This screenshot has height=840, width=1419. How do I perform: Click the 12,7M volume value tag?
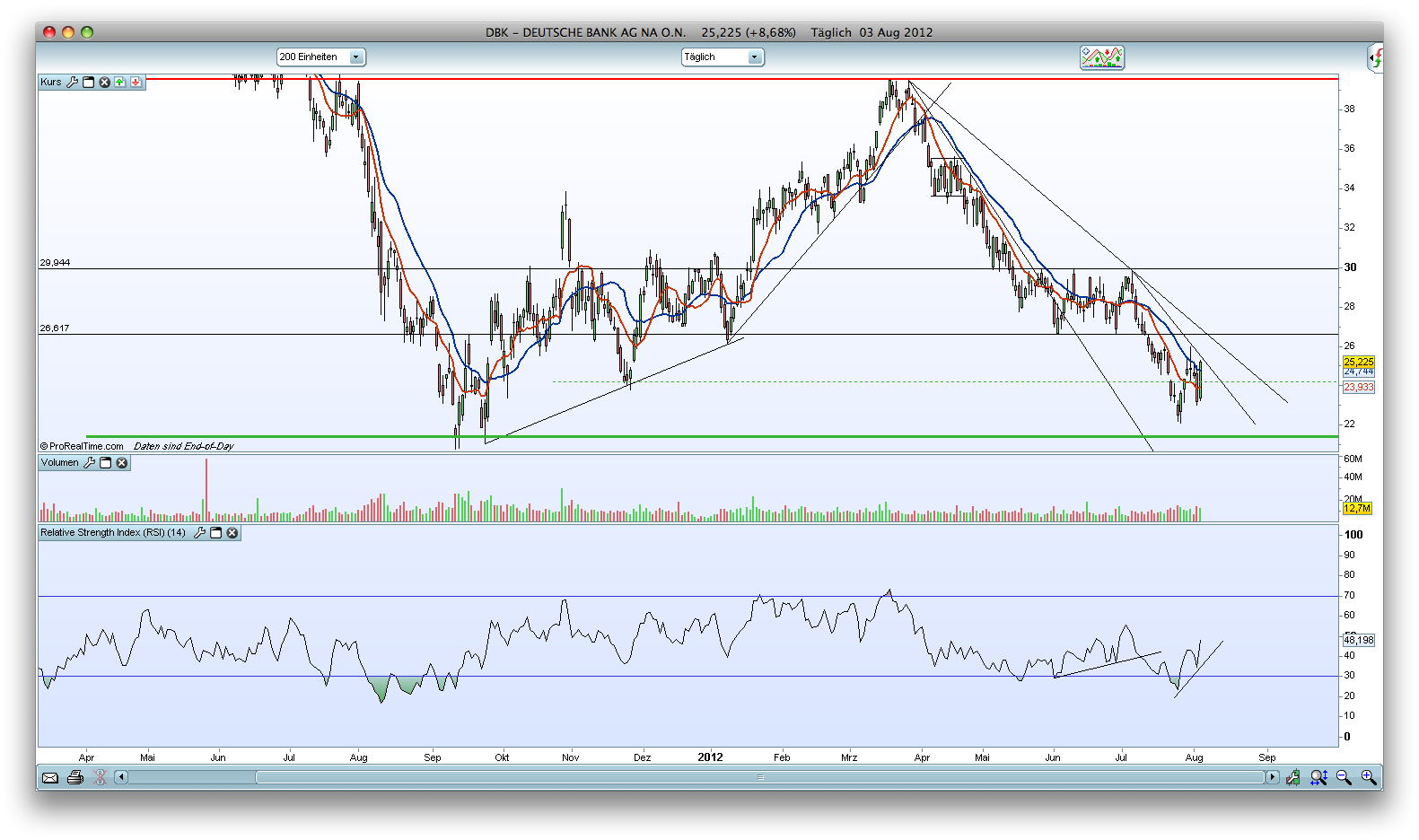click(x=1357, y=509)
